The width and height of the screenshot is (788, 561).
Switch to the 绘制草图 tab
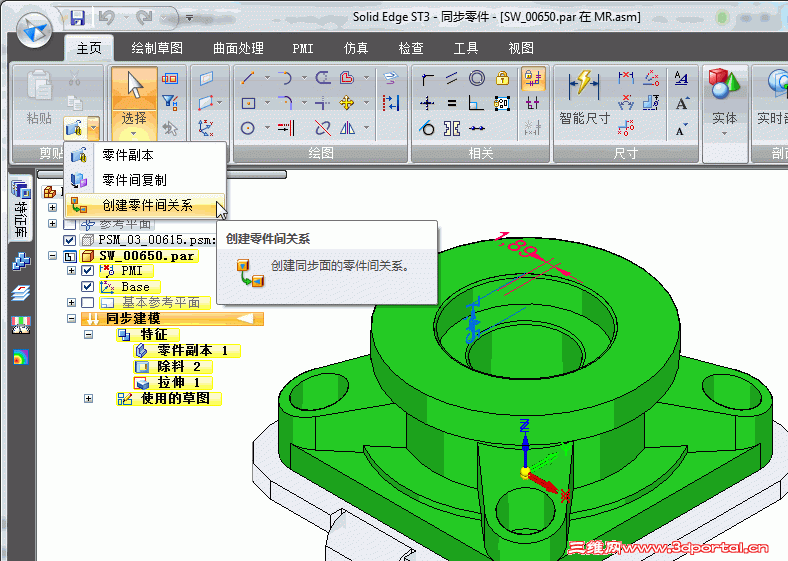(157, 48)
